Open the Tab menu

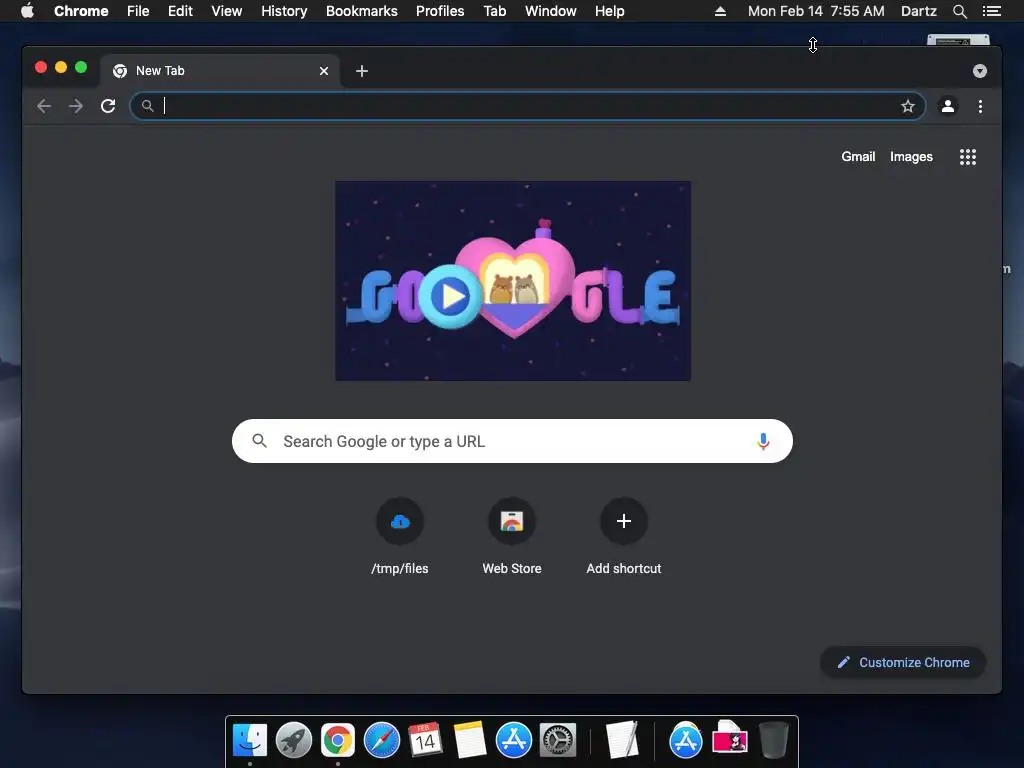click(x=495, y=11)
